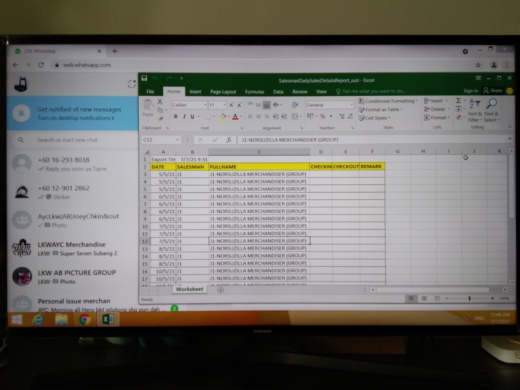Select the Worksheet sheet tab
The height and width of the screenshot is (390, 520).
(x=189, y=289)
